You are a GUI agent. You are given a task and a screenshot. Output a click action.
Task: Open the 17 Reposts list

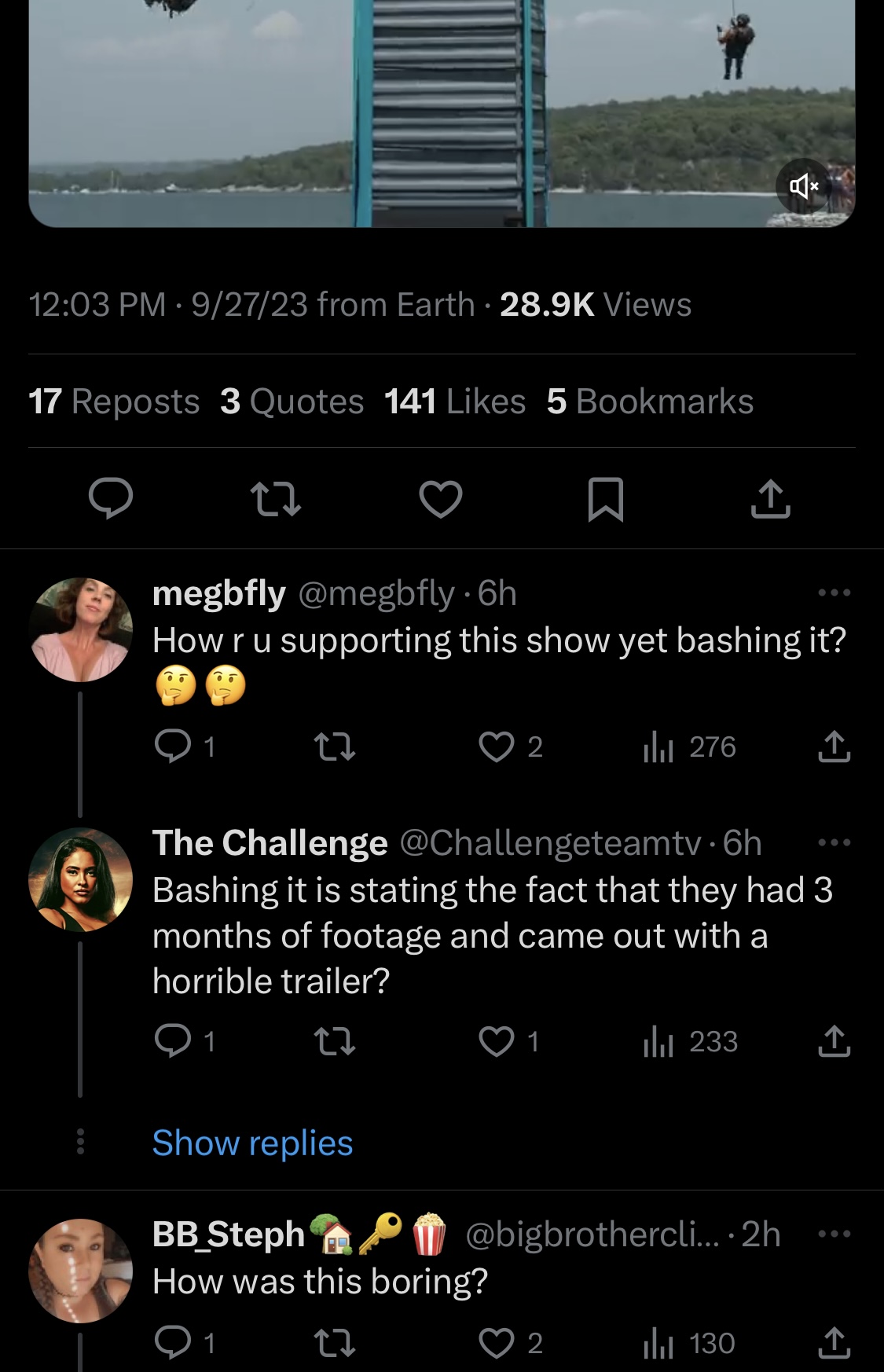click(x=114, y=402)
